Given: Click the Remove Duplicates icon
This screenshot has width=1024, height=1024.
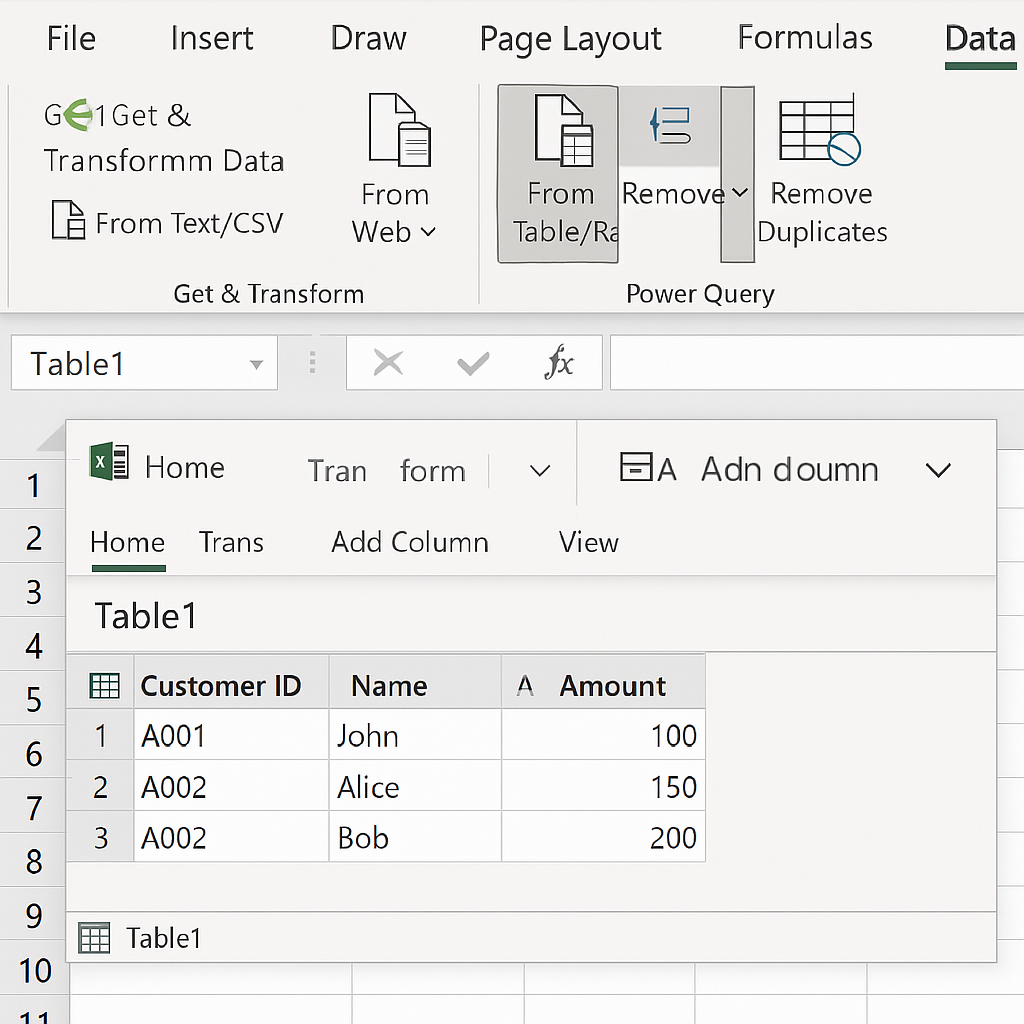Looking at the screenshot, I should coord(819,131).
